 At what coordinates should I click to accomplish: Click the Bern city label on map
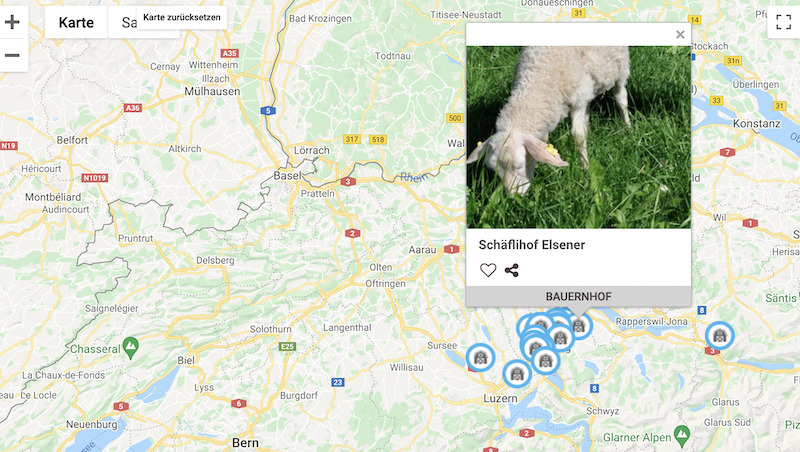tap(245, 442)
